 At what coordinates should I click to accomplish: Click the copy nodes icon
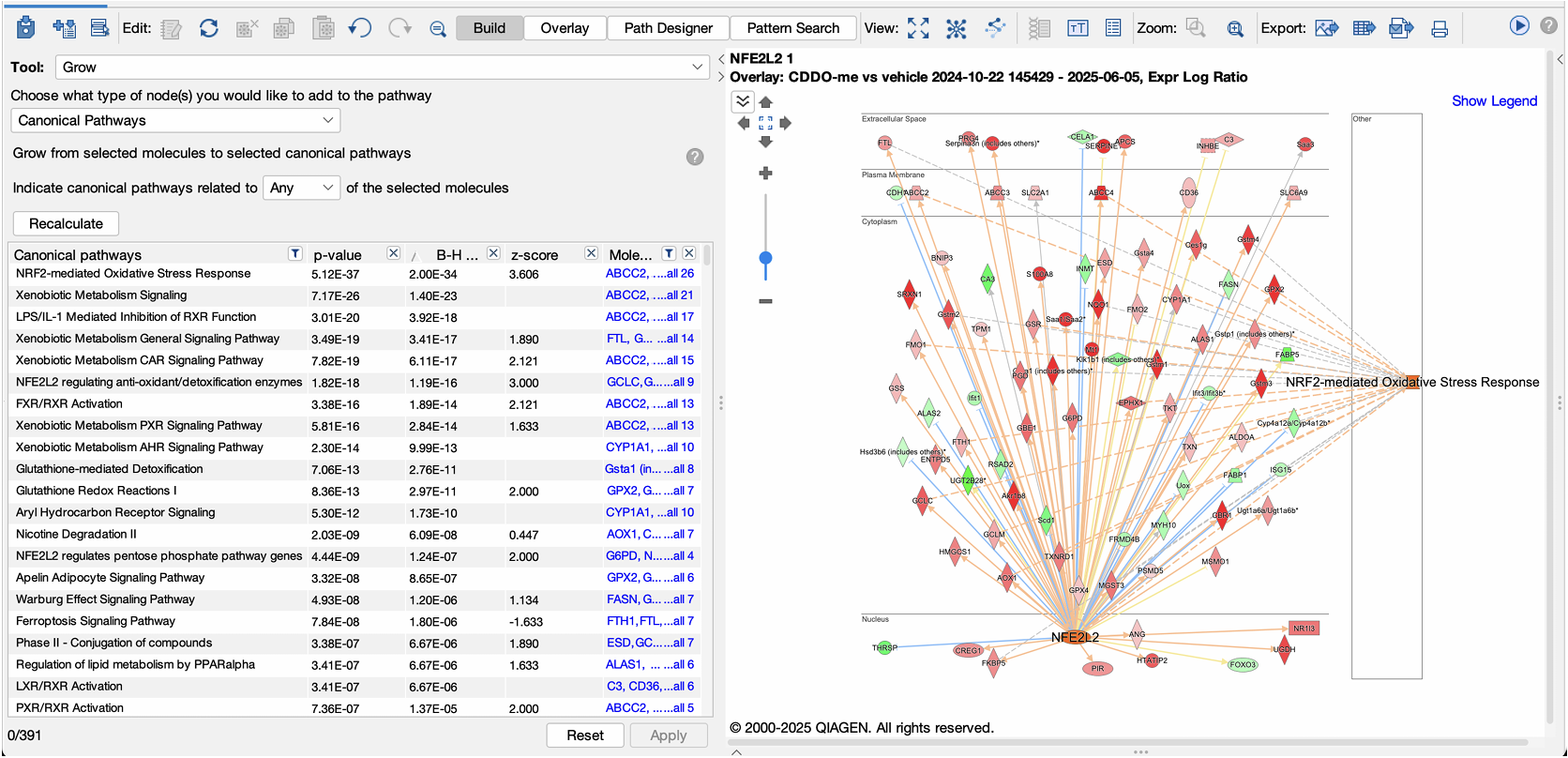pos(284,29)
